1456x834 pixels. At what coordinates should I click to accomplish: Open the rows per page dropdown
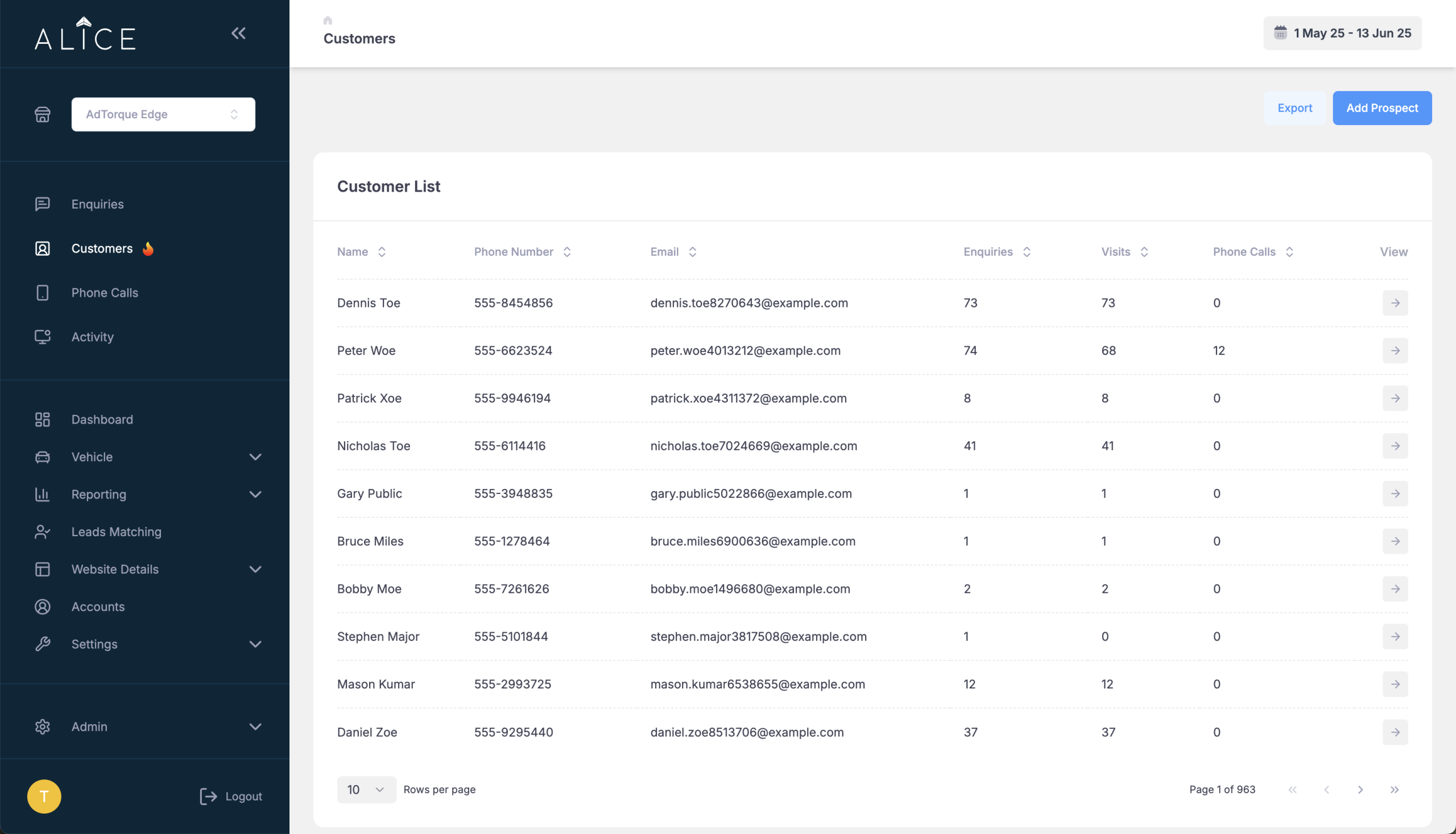click(366, 789)
